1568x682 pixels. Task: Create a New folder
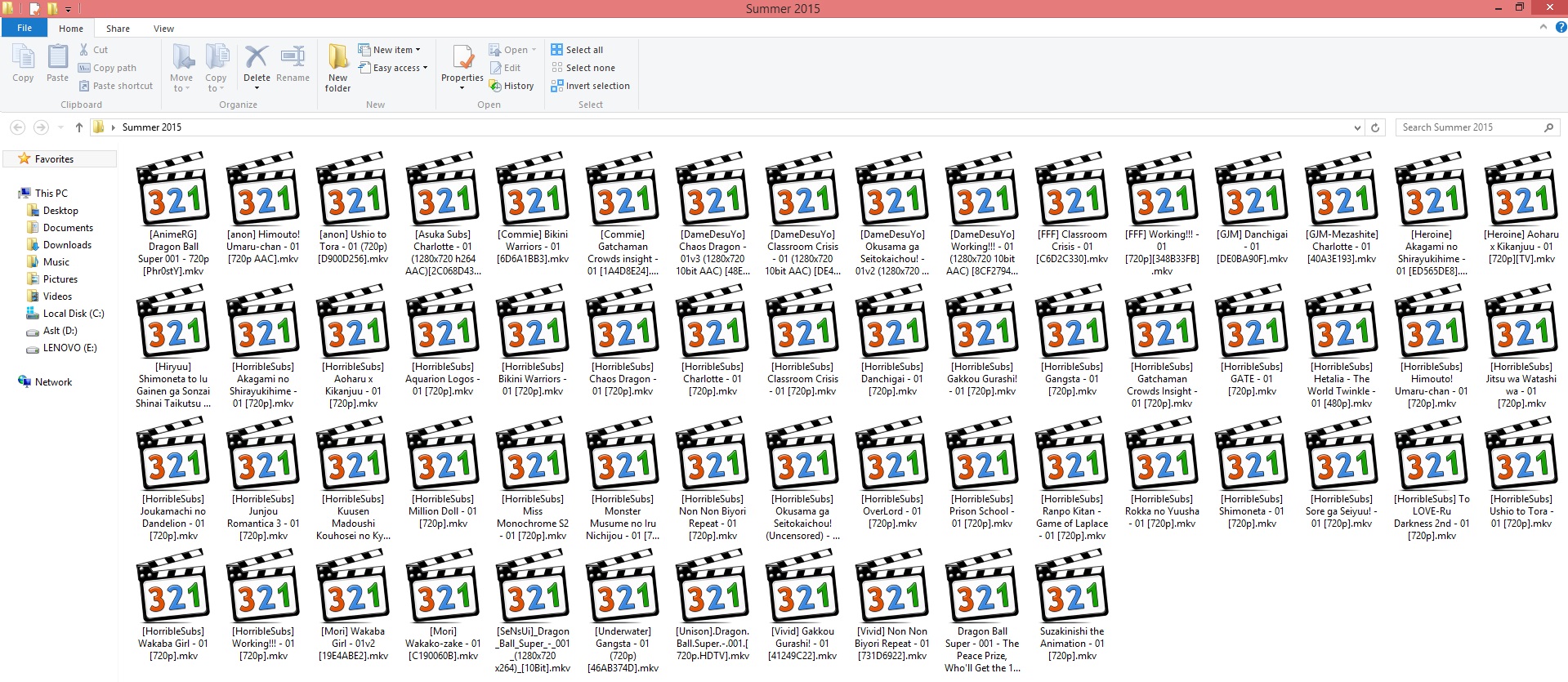point(337,68)
